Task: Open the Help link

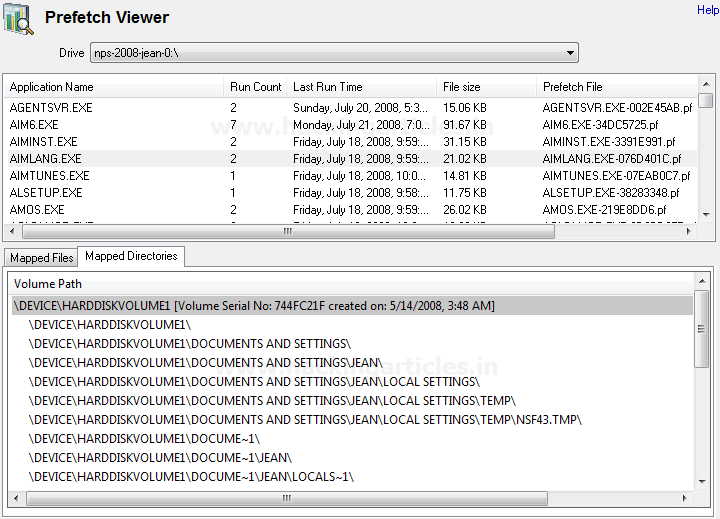Action: click(x=707, y=10)
